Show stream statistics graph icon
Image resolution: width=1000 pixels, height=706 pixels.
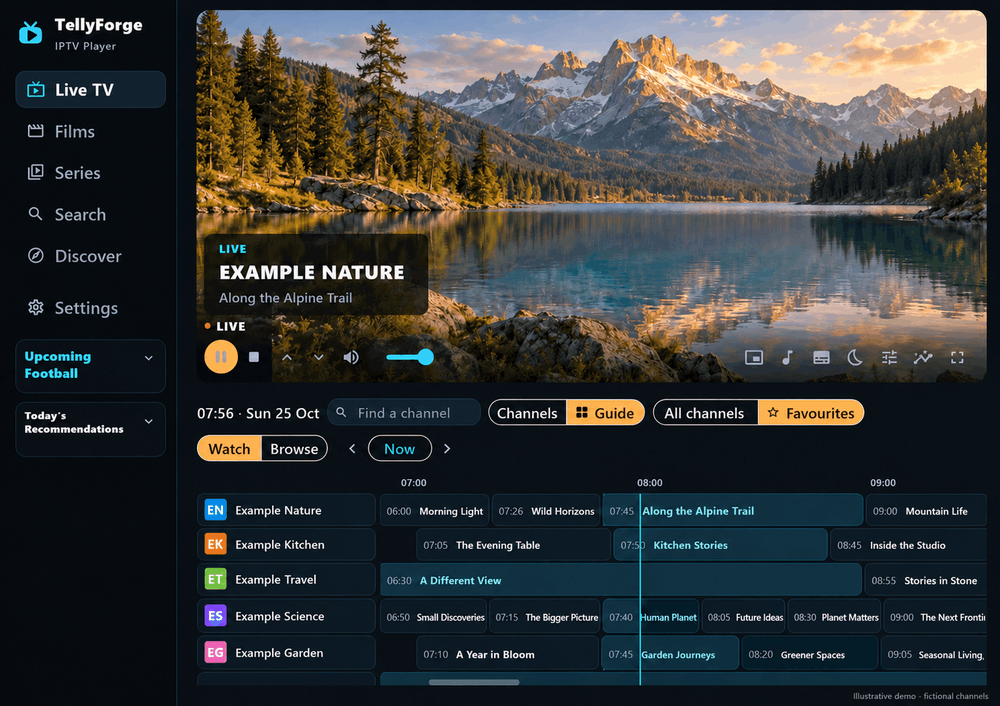point(923,358)
